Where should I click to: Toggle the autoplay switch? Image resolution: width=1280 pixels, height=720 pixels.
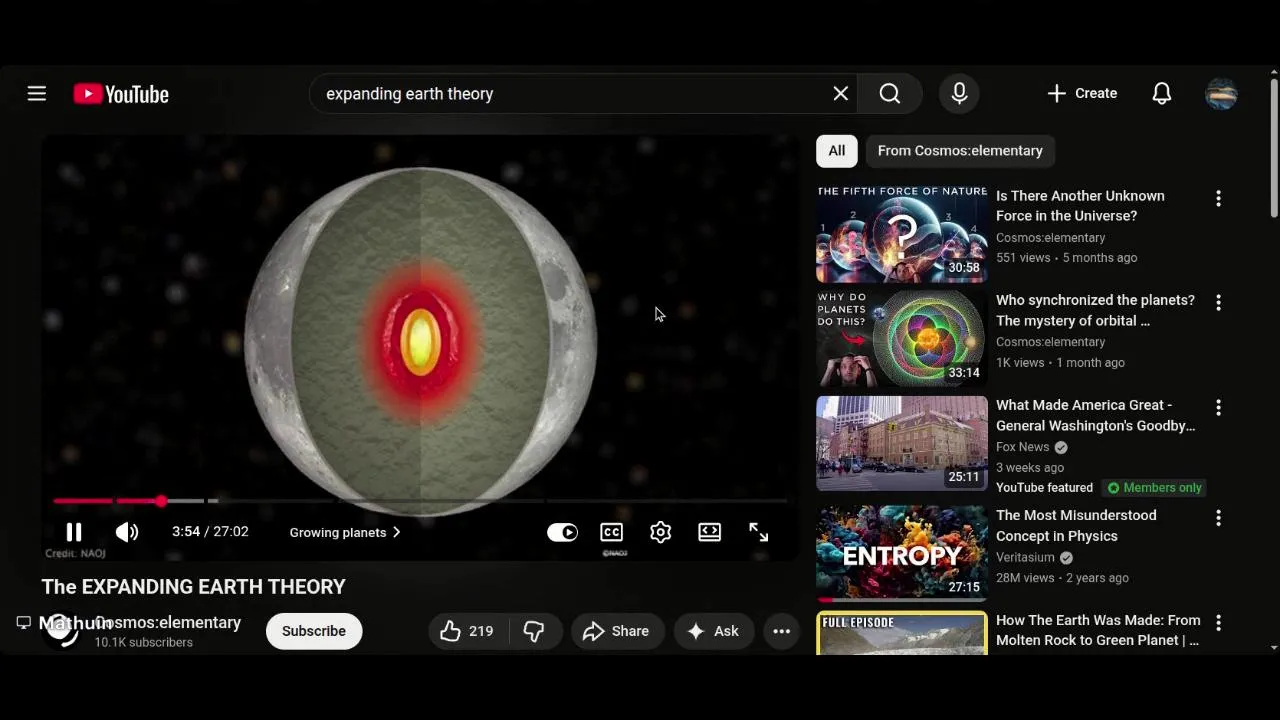pyautogui.click(x=562, y=532)
